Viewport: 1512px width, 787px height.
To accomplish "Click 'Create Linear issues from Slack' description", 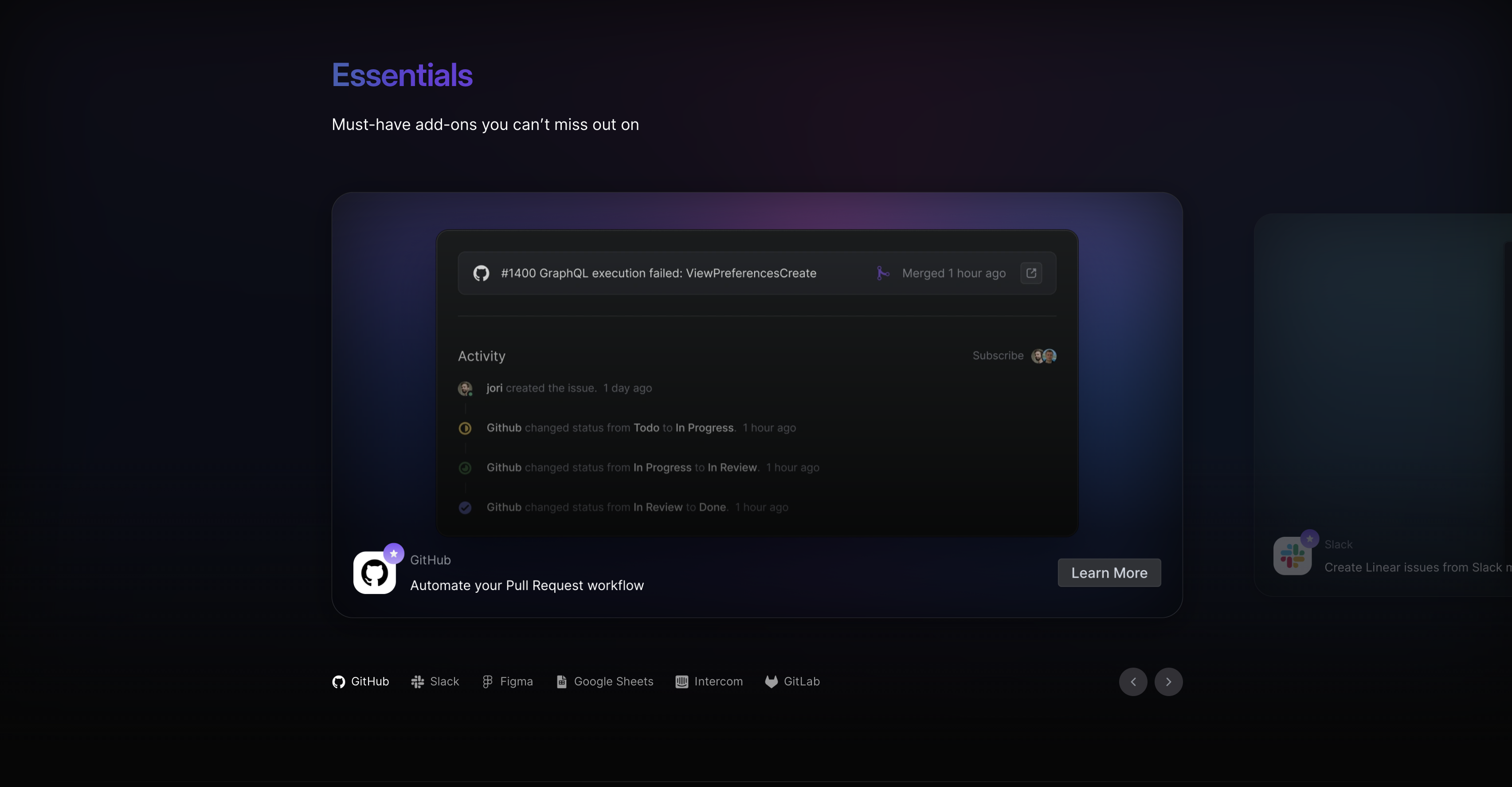I will coord(1418,567).
